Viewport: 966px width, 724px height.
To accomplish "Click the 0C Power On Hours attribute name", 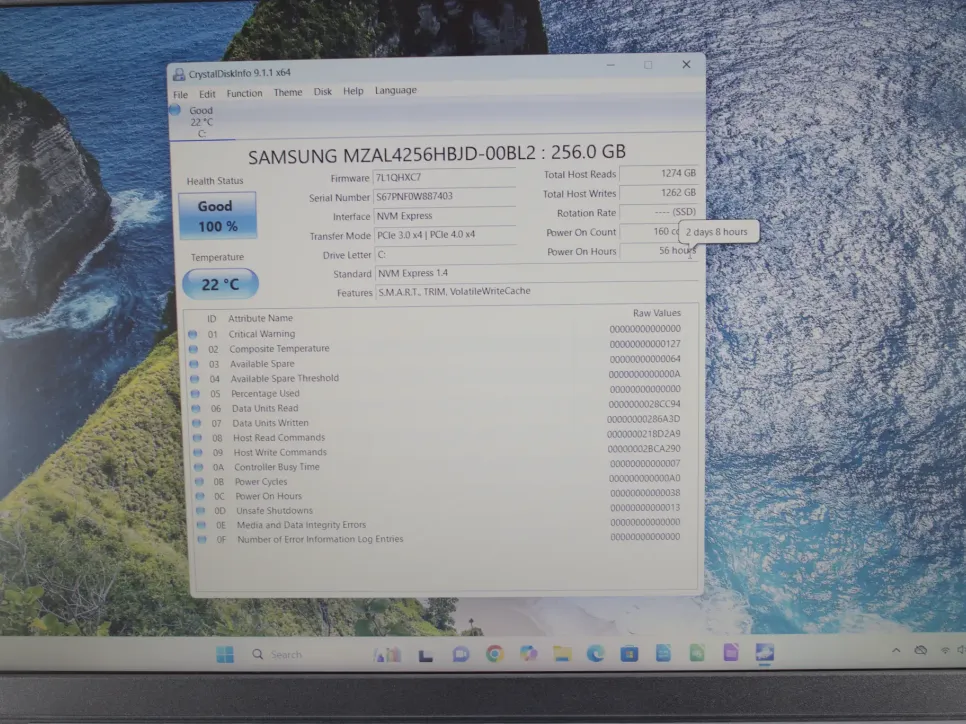I will point(269,496).
